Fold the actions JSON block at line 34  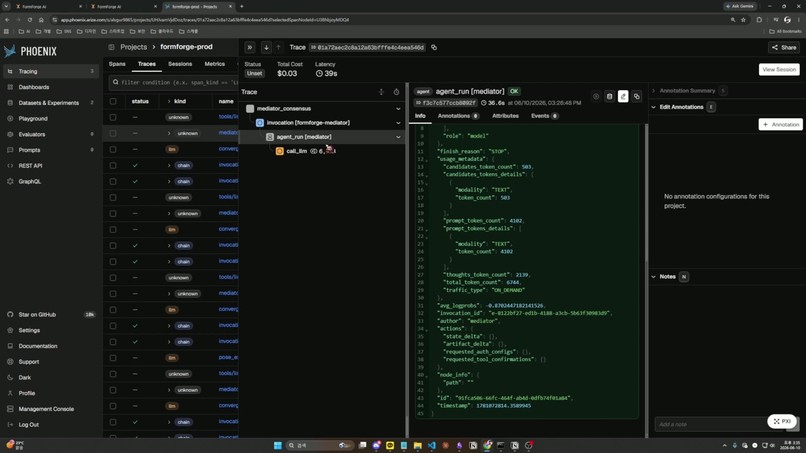[427, 330]
